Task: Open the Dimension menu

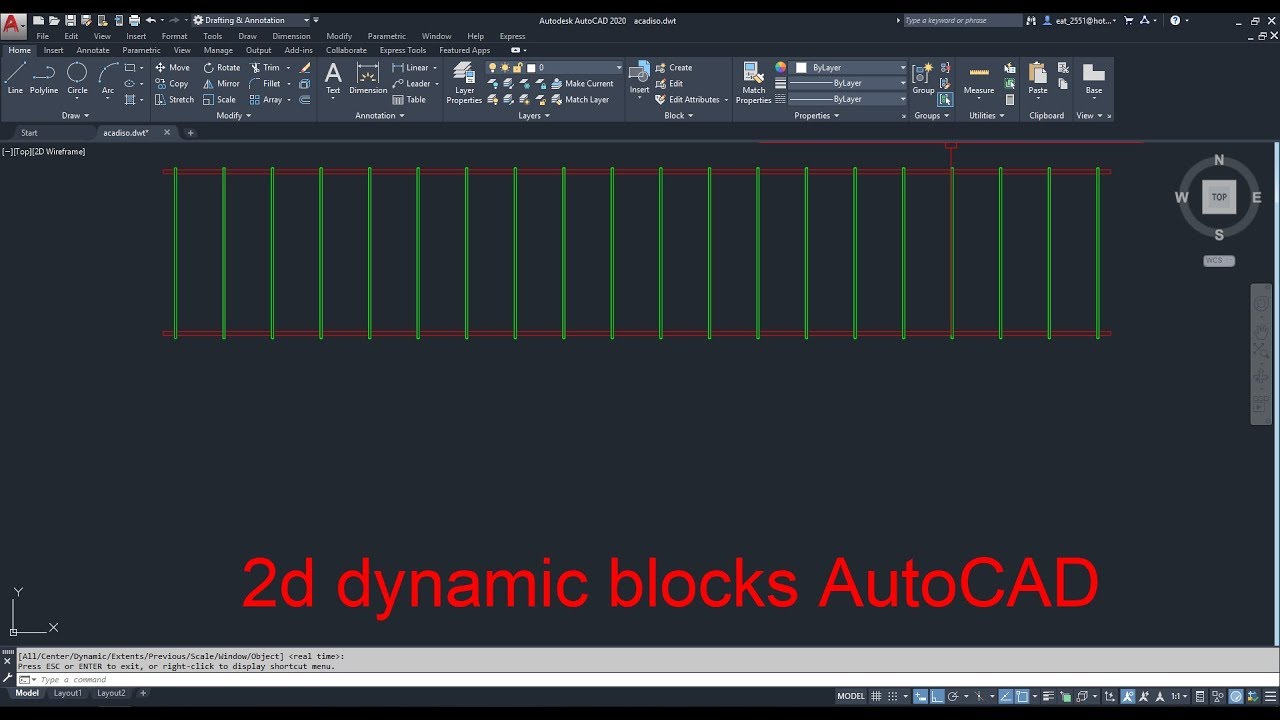Action: click(291, 36)
